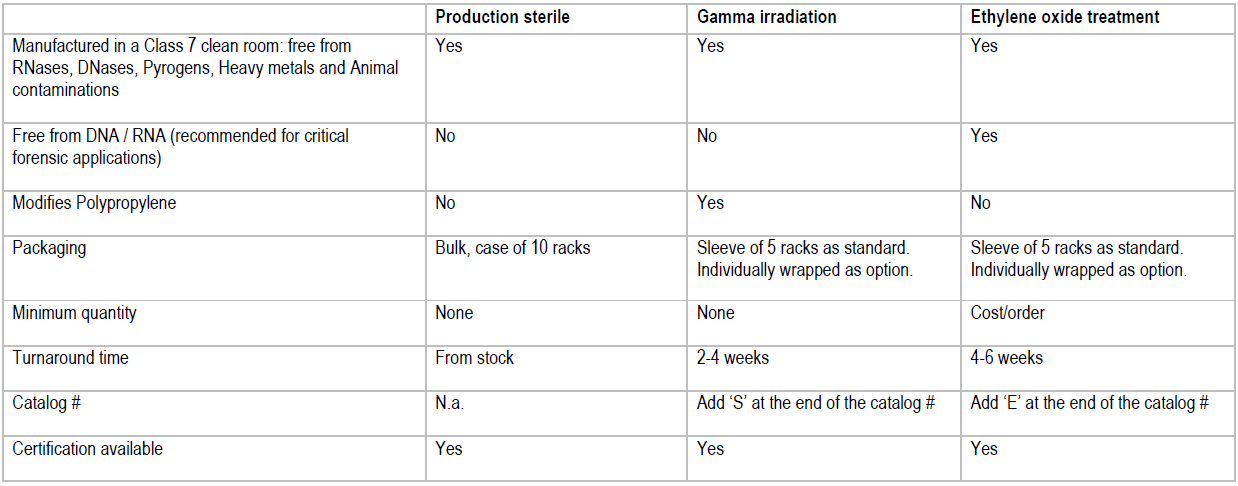The image size is (1238, 486).
Task: Click the 'Gamma irradiation' column header
Action: (767, 18)
